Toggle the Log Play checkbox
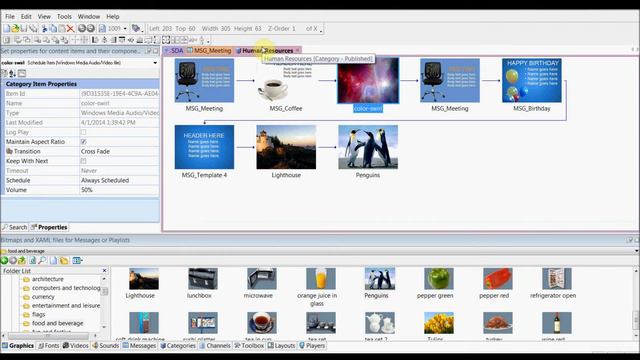 (x=83, y=132)
